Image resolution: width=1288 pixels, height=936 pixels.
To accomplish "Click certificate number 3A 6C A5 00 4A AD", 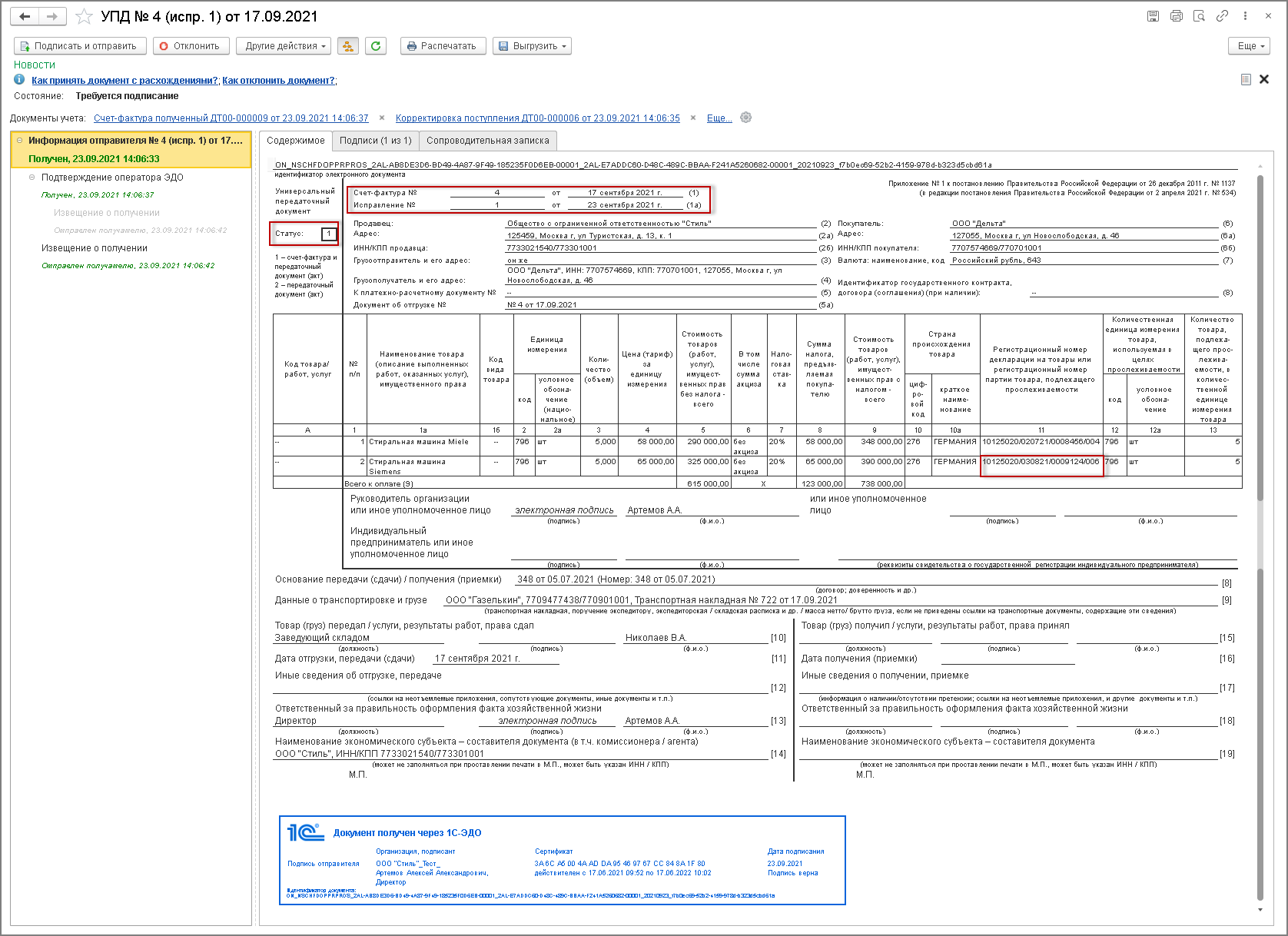I will [619, 864].
